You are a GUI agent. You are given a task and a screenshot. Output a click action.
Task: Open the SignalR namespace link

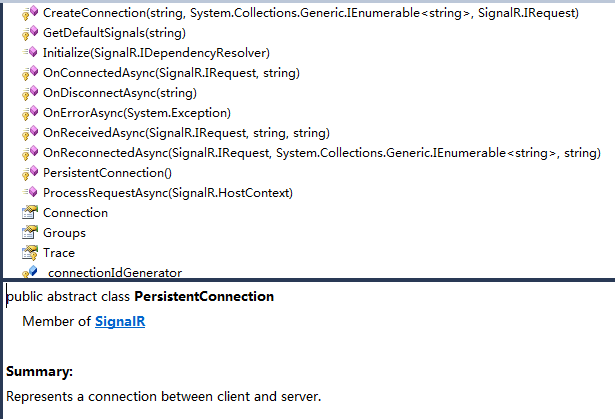point(120,321)
